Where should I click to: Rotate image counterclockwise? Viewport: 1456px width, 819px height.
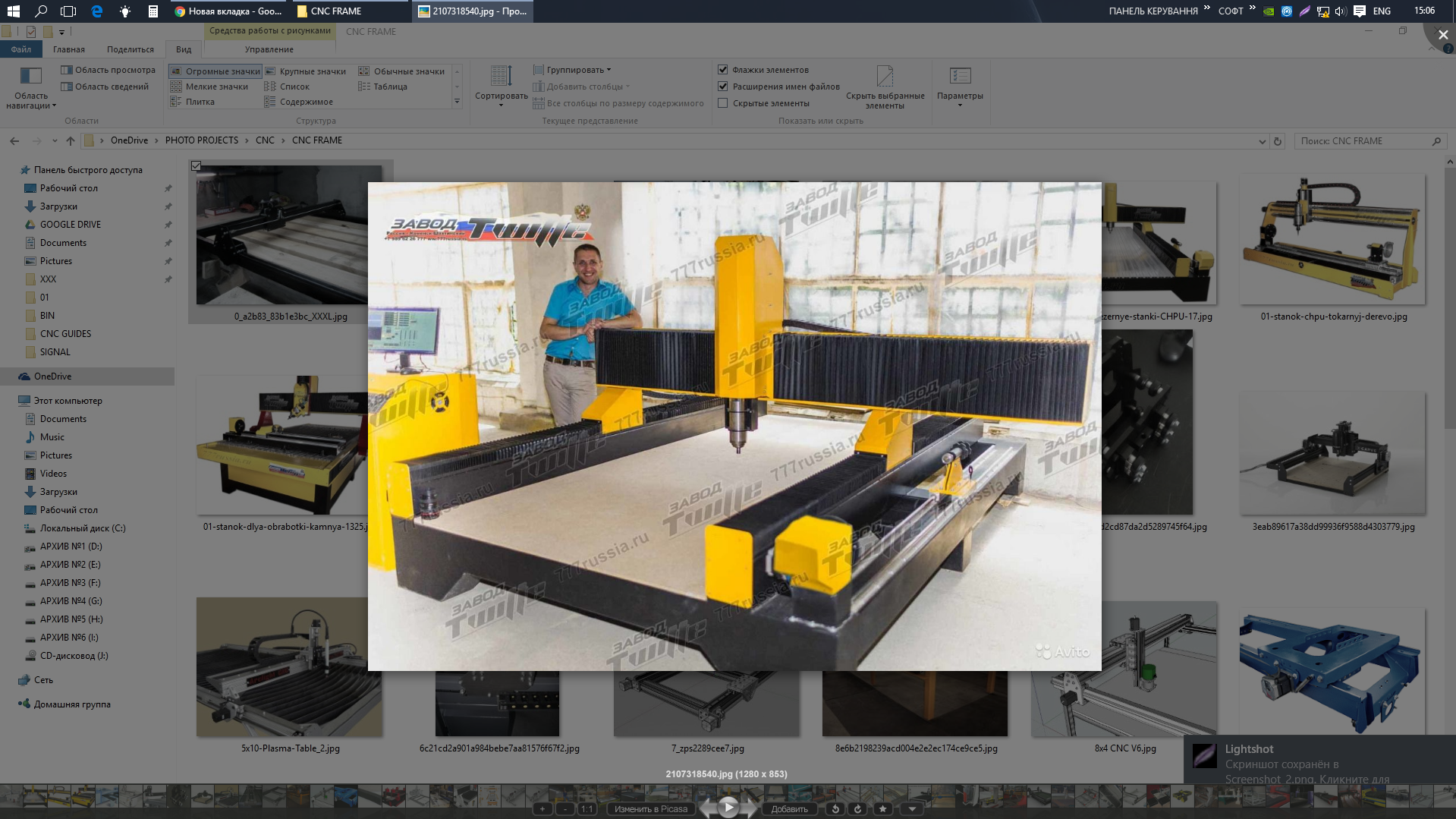pos(835,809)
